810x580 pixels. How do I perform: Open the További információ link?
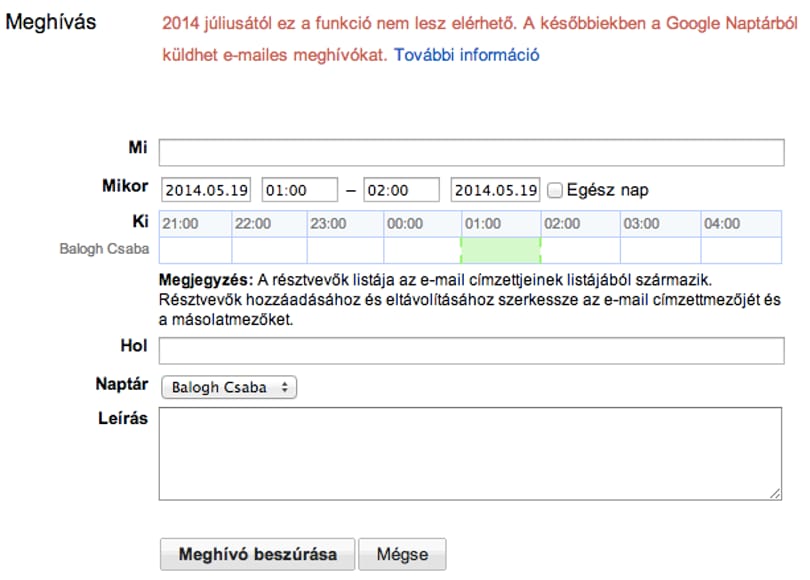click(x=466, y=55)
